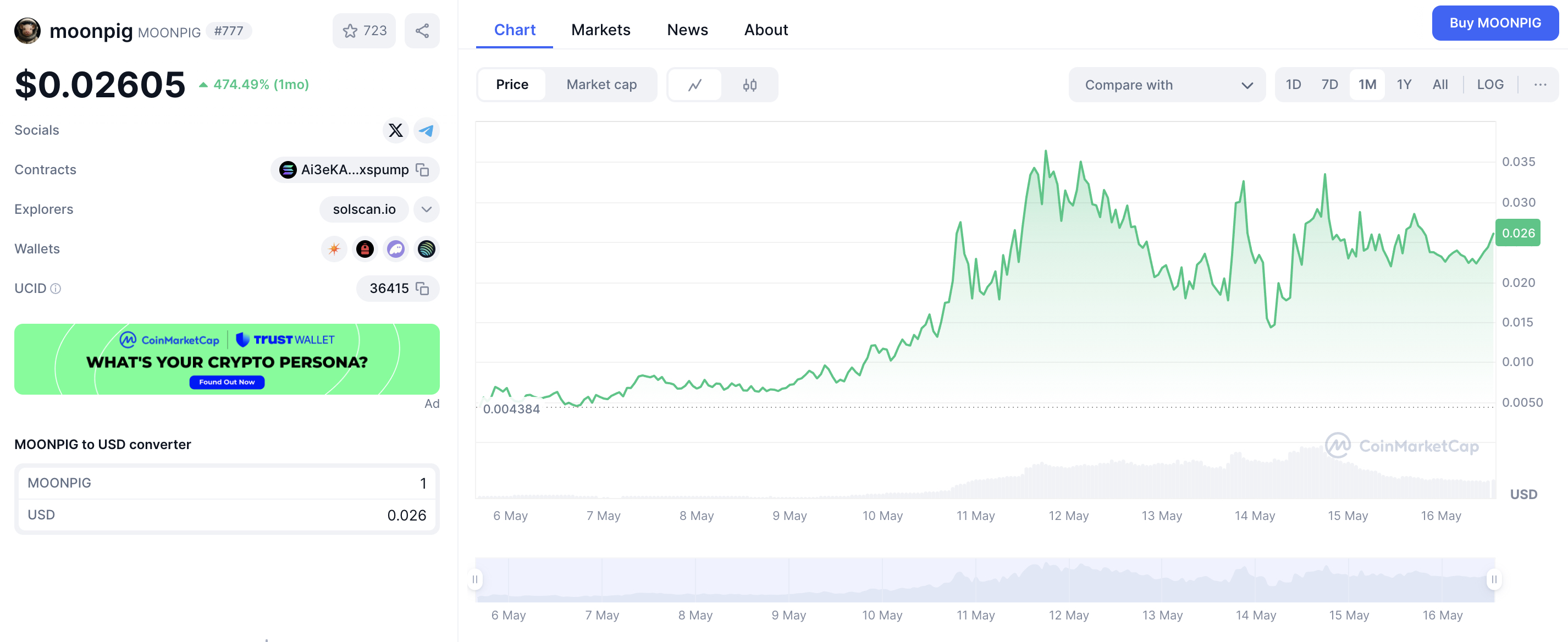Copy the contract address icon
Viewport: 1568px width, 642px height.
pyautogui.click(x=422, y=170)
